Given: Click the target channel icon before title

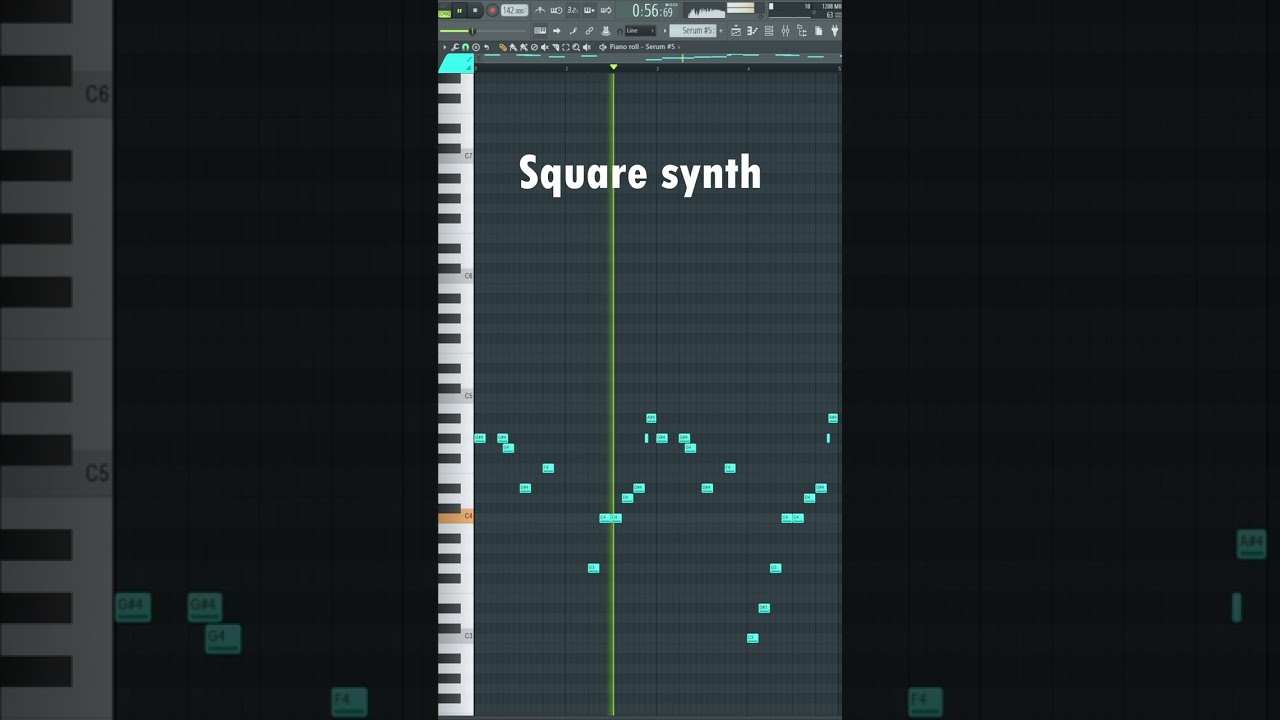Looking at the screenshot, I should pos(602,47).
